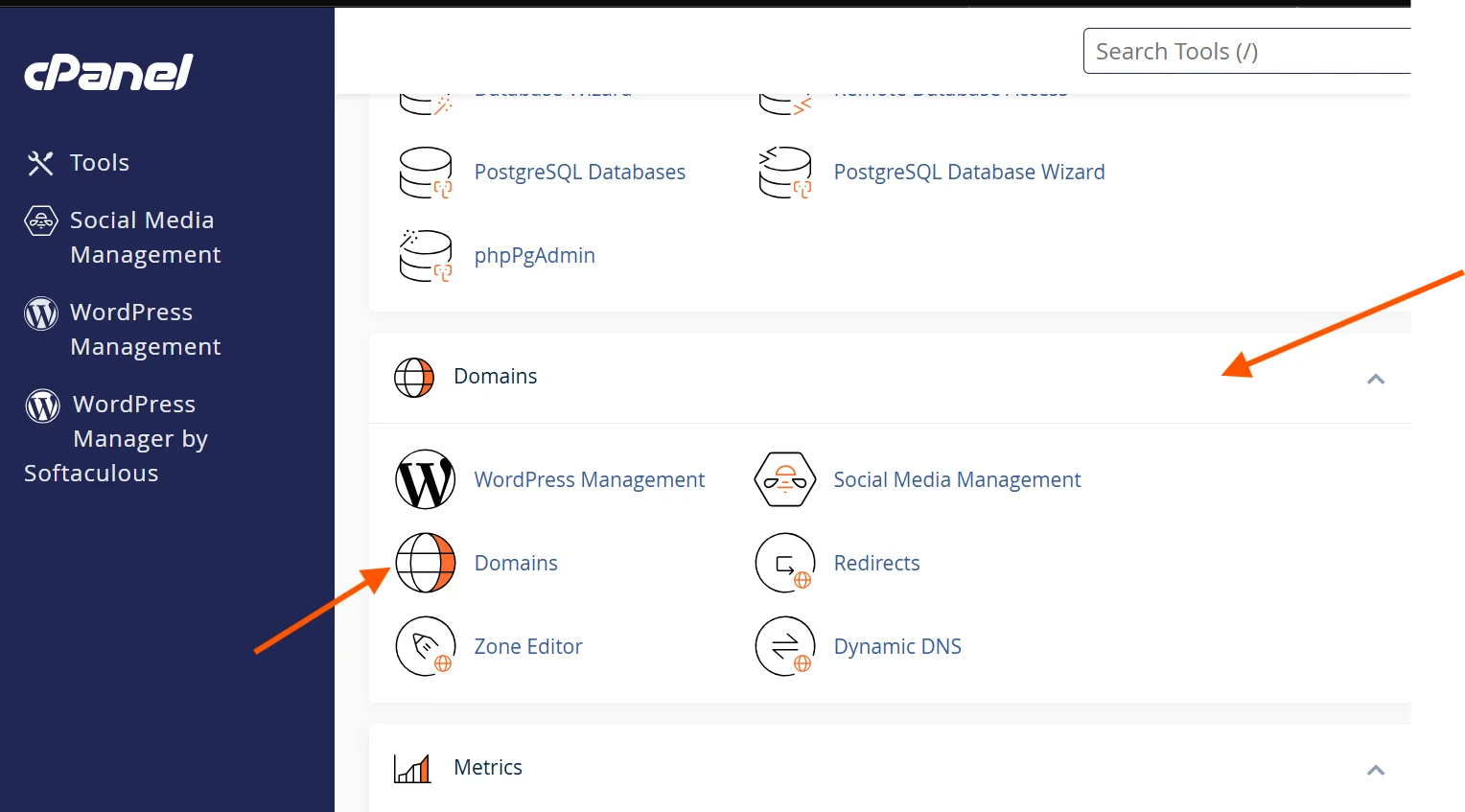Click the WordPress Management W icon

click(x=426, y=479)
